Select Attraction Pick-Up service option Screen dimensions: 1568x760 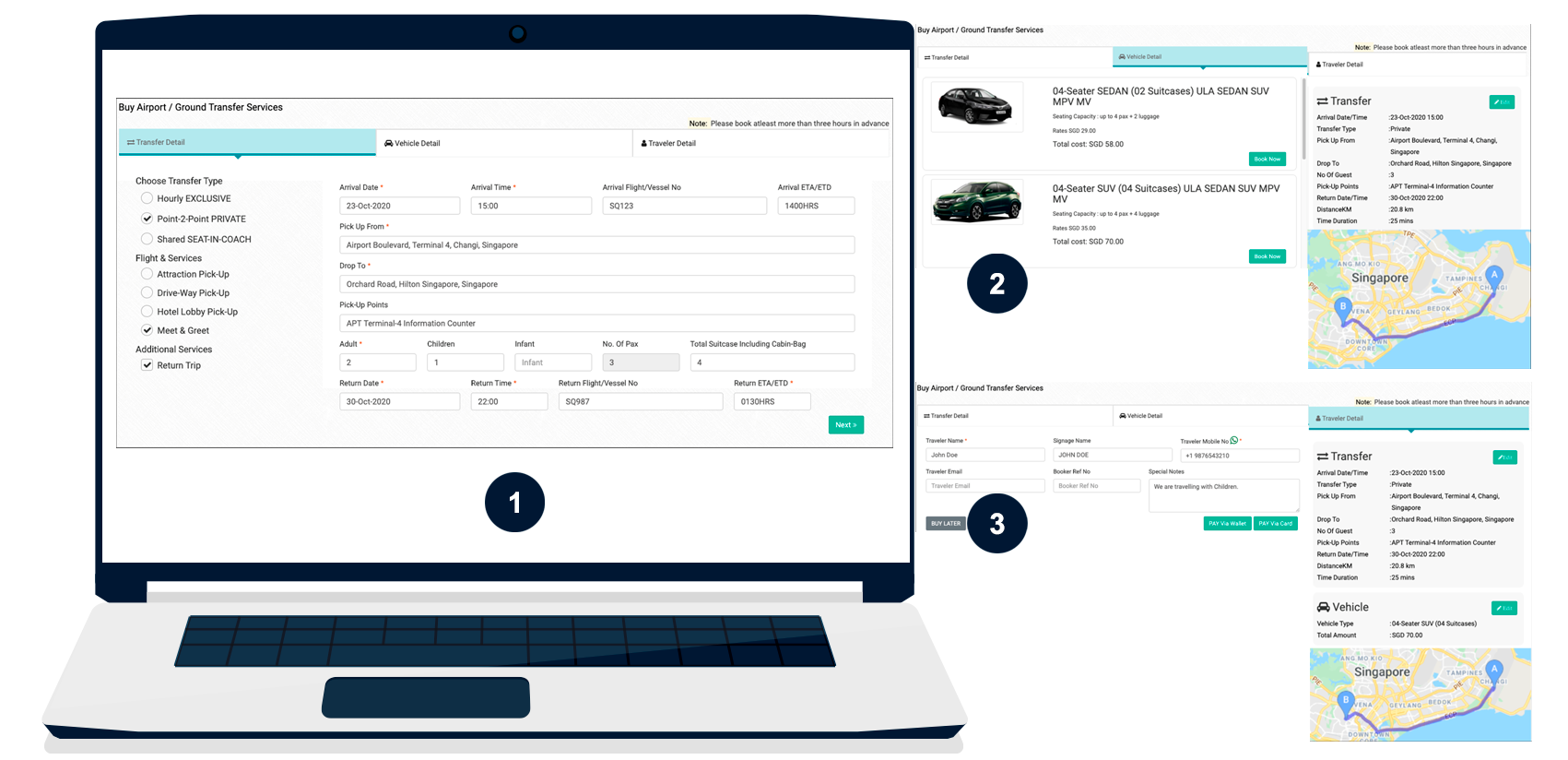147,274
